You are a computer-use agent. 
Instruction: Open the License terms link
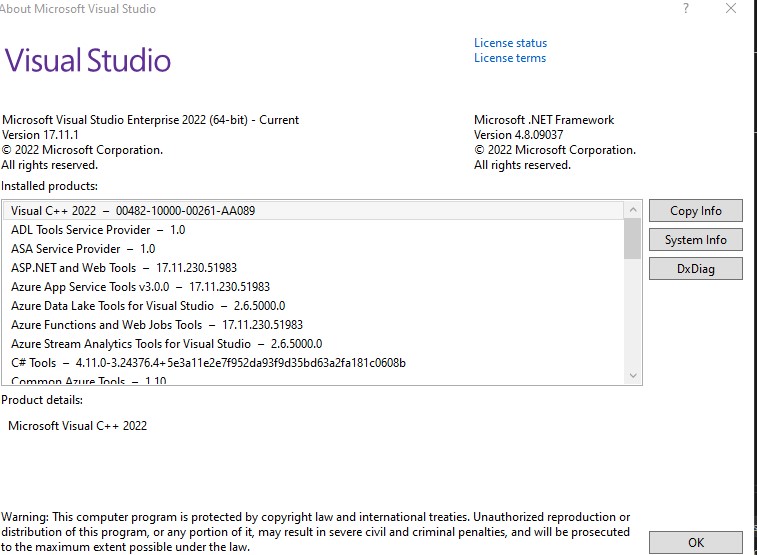pos(510,58)
